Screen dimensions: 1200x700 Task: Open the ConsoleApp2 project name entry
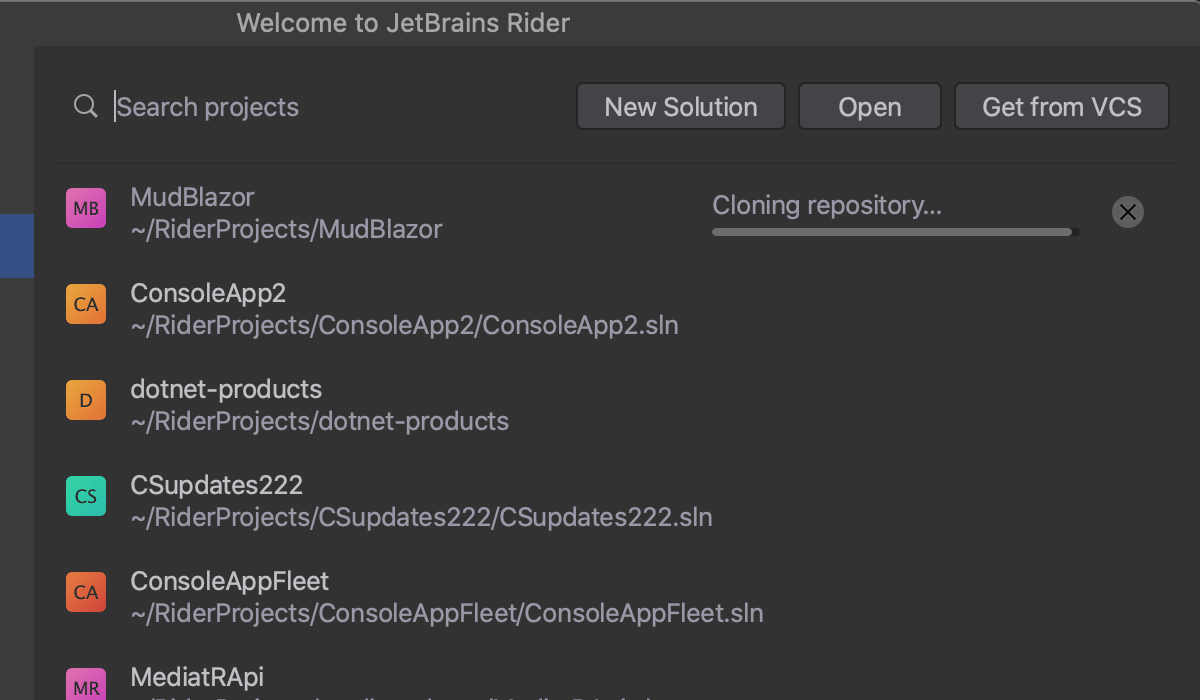208,293
